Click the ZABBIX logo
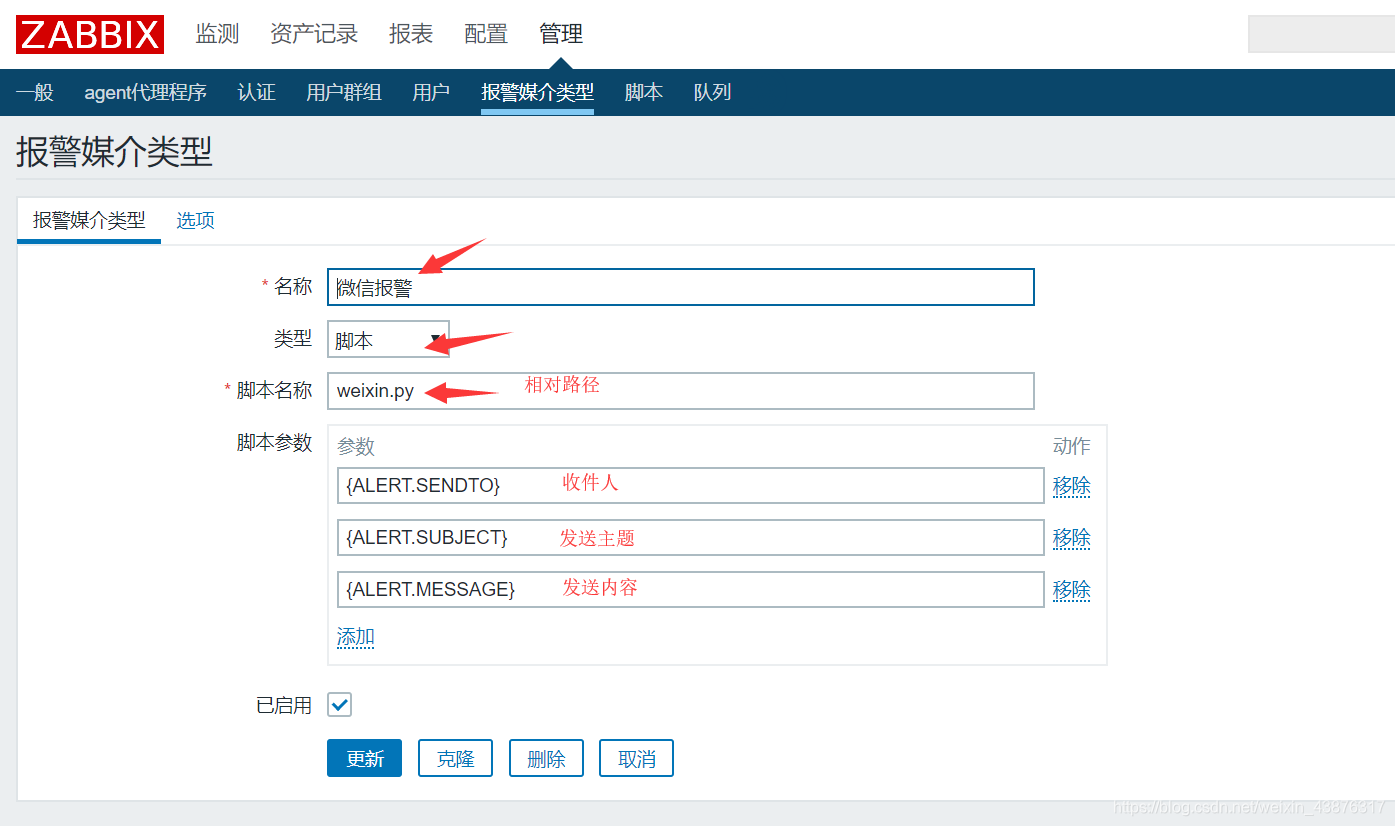Viewport: 1395px width, 826px height. pos(90,34)
